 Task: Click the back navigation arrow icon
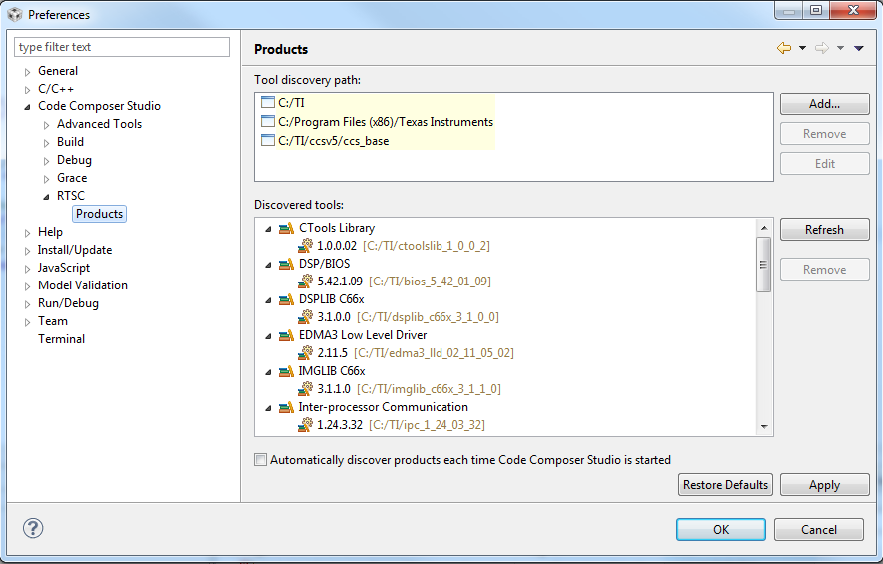click(784, 48)
